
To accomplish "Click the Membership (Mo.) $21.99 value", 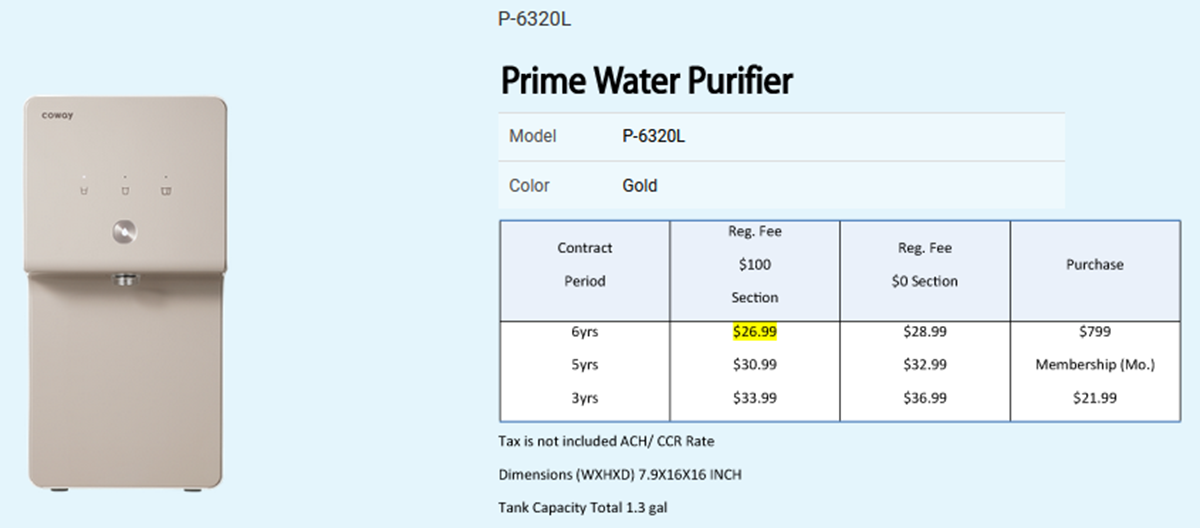I will [1095, 398].
